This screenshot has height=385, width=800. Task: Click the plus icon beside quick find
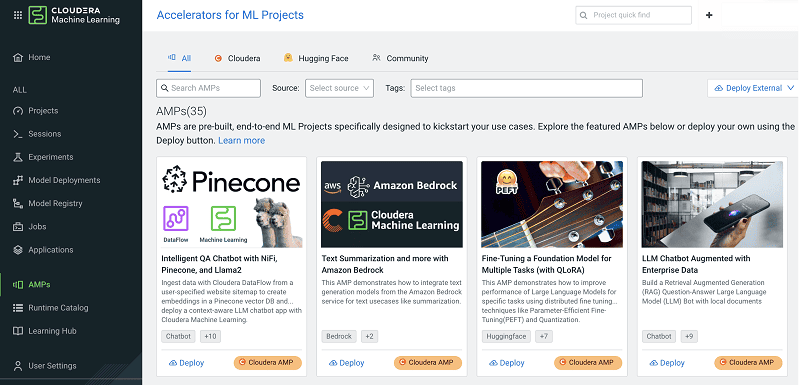point(709,15)
